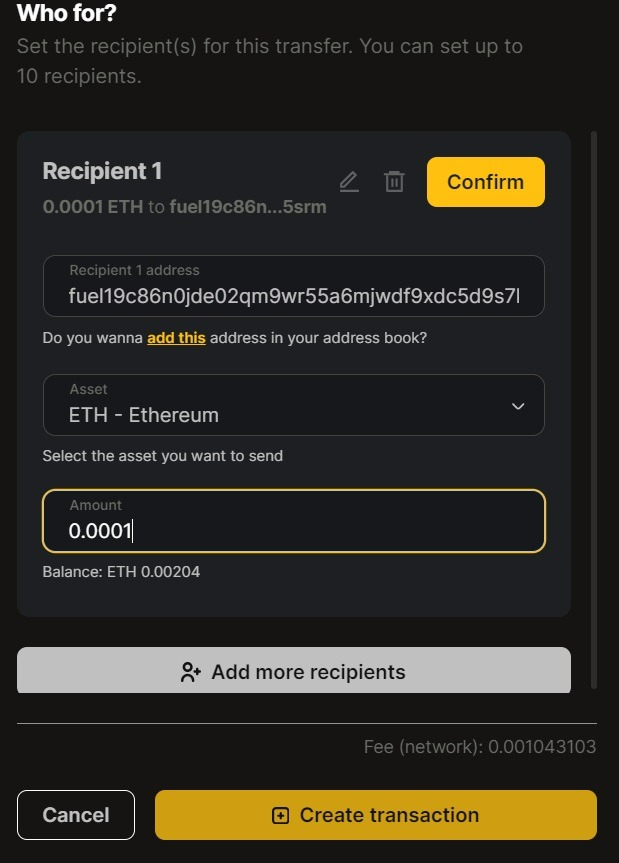Click the 0.0001 ETH recipient summary line
Image resolution: width=619 pixels, height=863 pixels.
click(184, 208)
